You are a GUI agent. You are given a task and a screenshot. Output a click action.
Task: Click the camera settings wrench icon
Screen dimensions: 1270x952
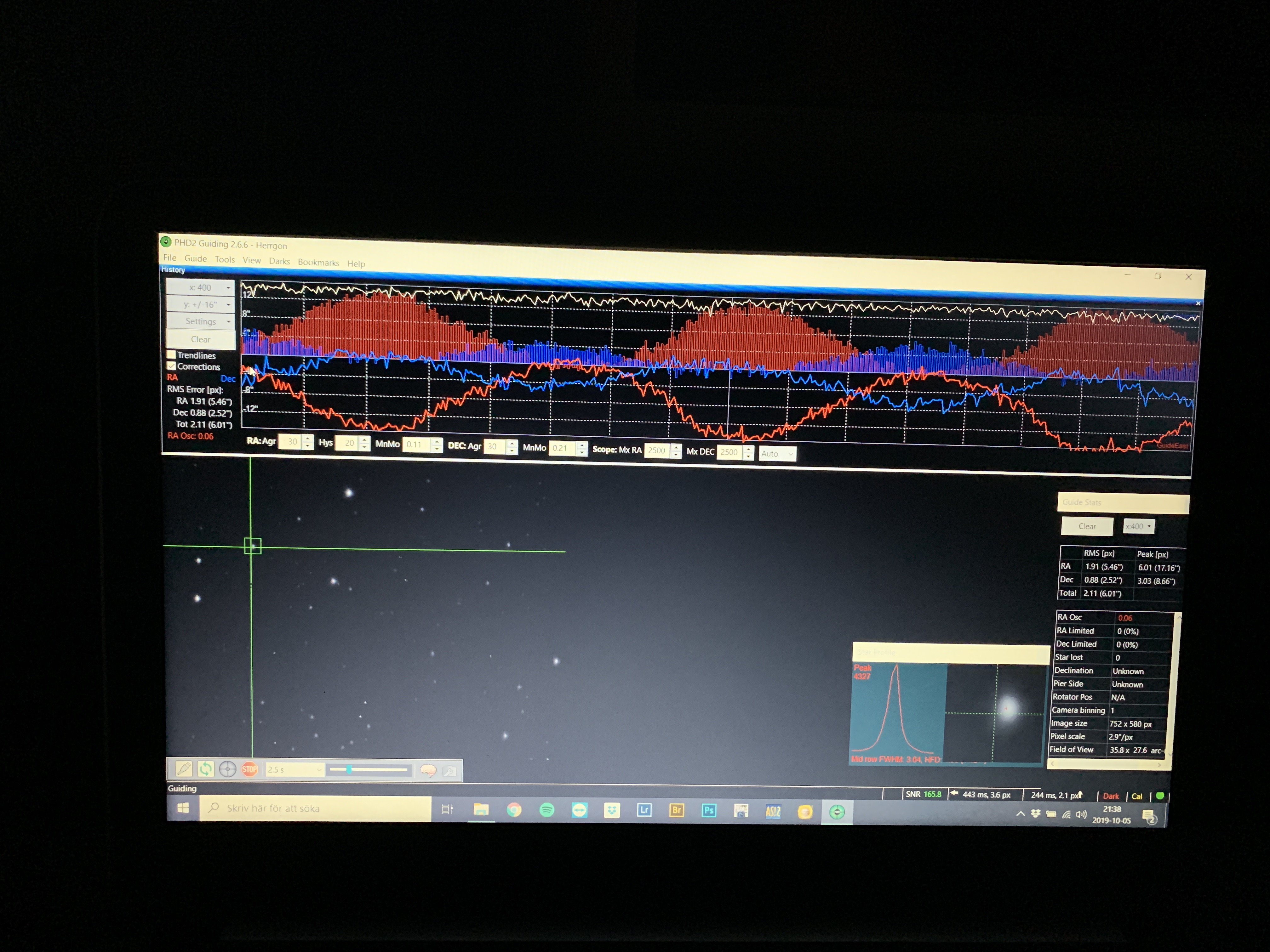click(x=450, y=771)
